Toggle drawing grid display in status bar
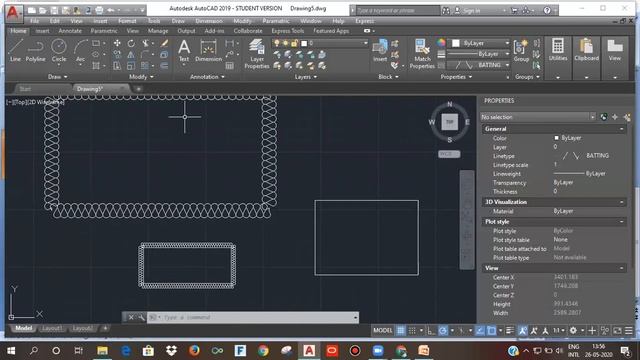The height and width of the screenshot is (360, 640). pos(401,330)
